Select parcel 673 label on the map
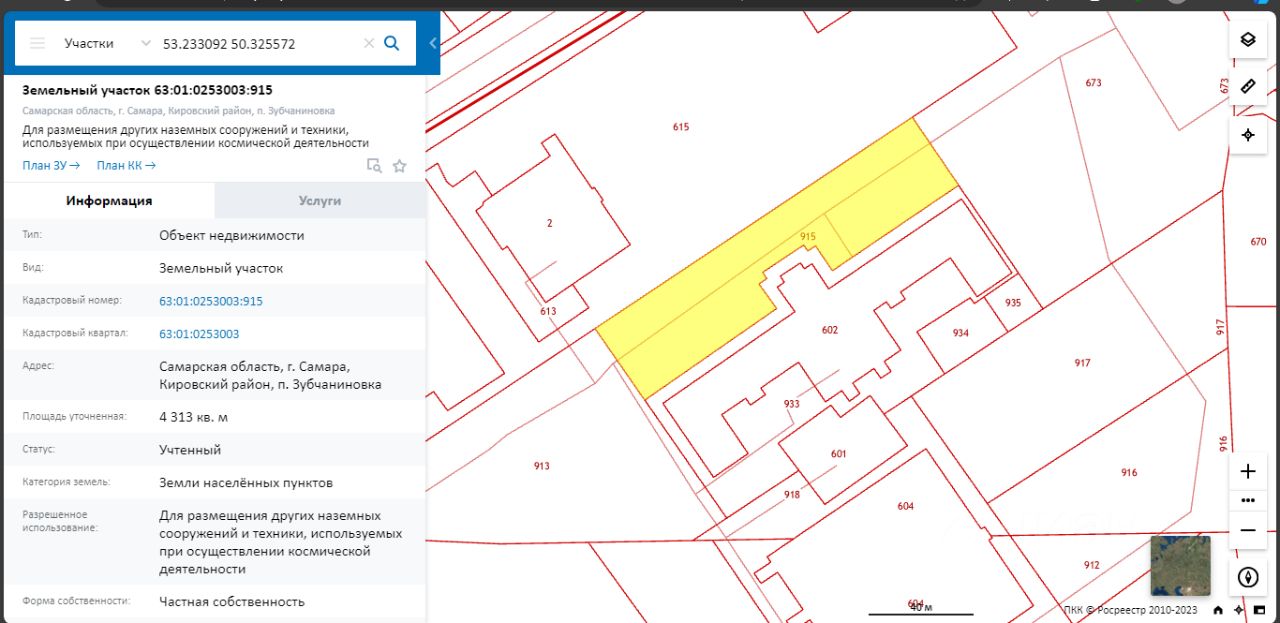This screenshot has width=1280, height=623. pyautogui.click(x=1093, y=83)
